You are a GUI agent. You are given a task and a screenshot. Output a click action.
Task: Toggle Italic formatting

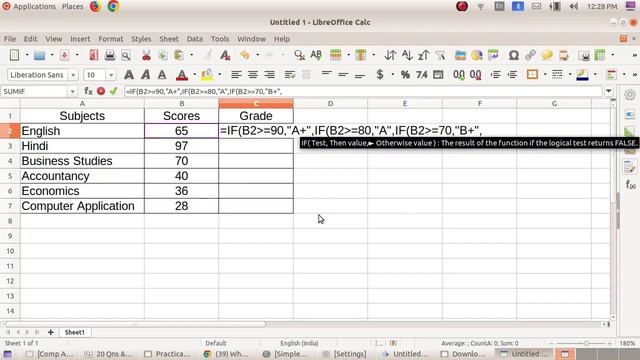[x=145, y=75]
